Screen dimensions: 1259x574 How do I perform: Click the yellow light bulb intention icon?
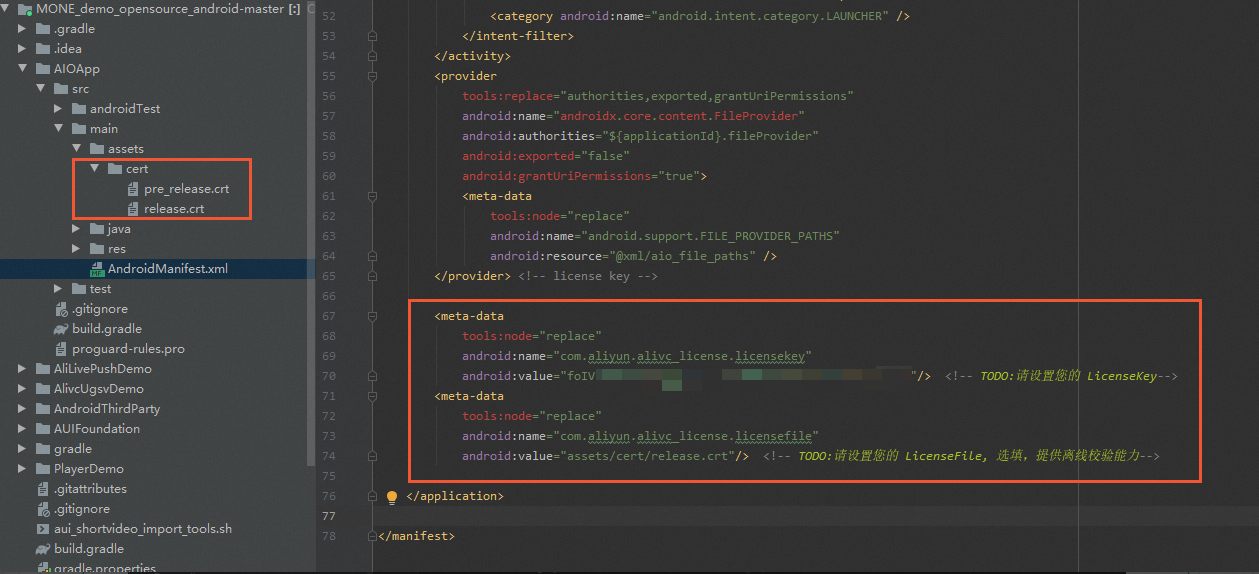point(392,497)
